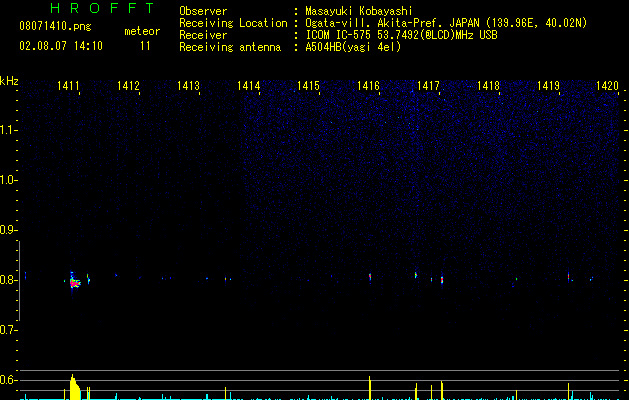Click the vertical gray frequency range bar
The height and width of the screenshot is (400, 629).
tap(19, 281)
